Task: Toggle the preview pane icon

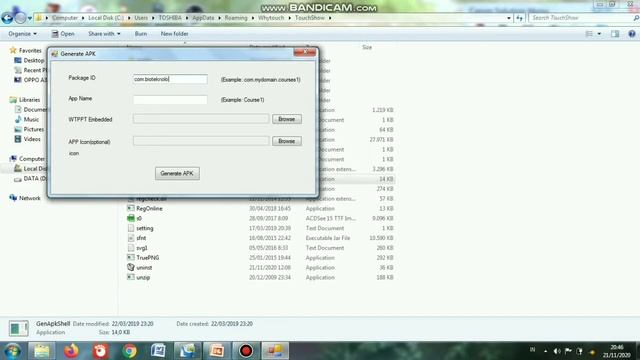Action: point(615,34)
